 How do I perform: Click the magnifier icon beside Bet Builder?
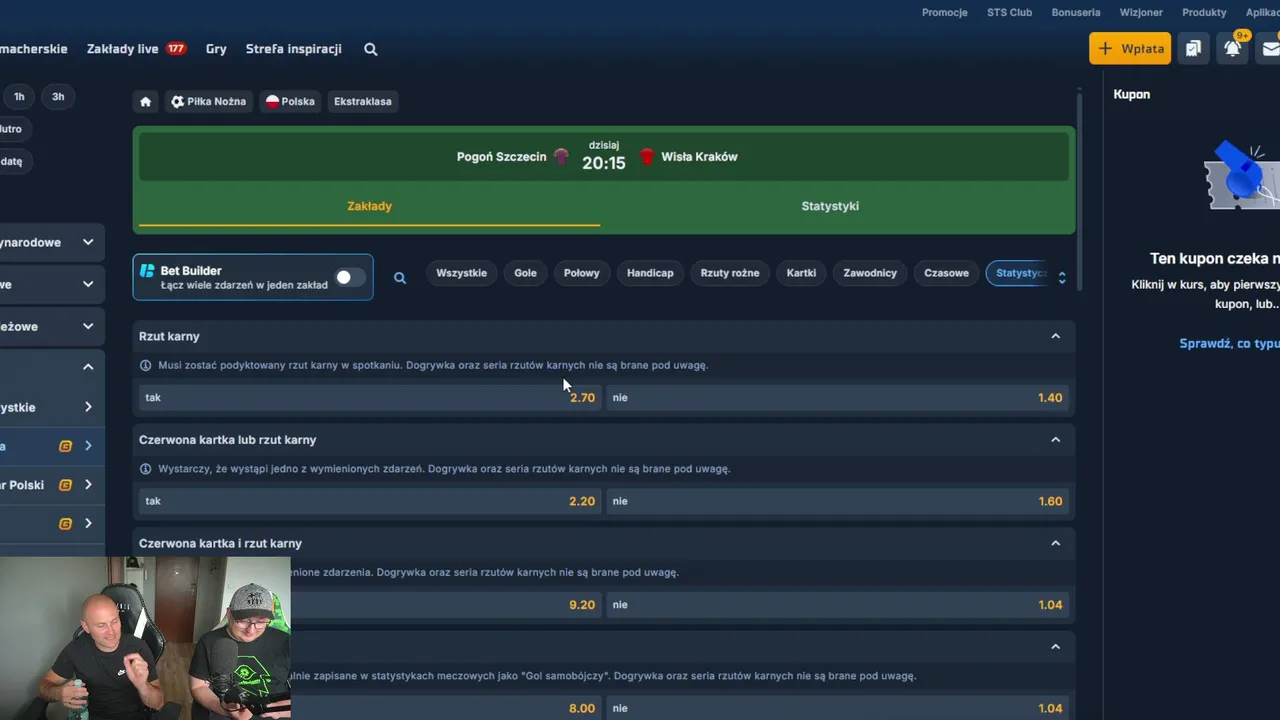click(400, 278)
